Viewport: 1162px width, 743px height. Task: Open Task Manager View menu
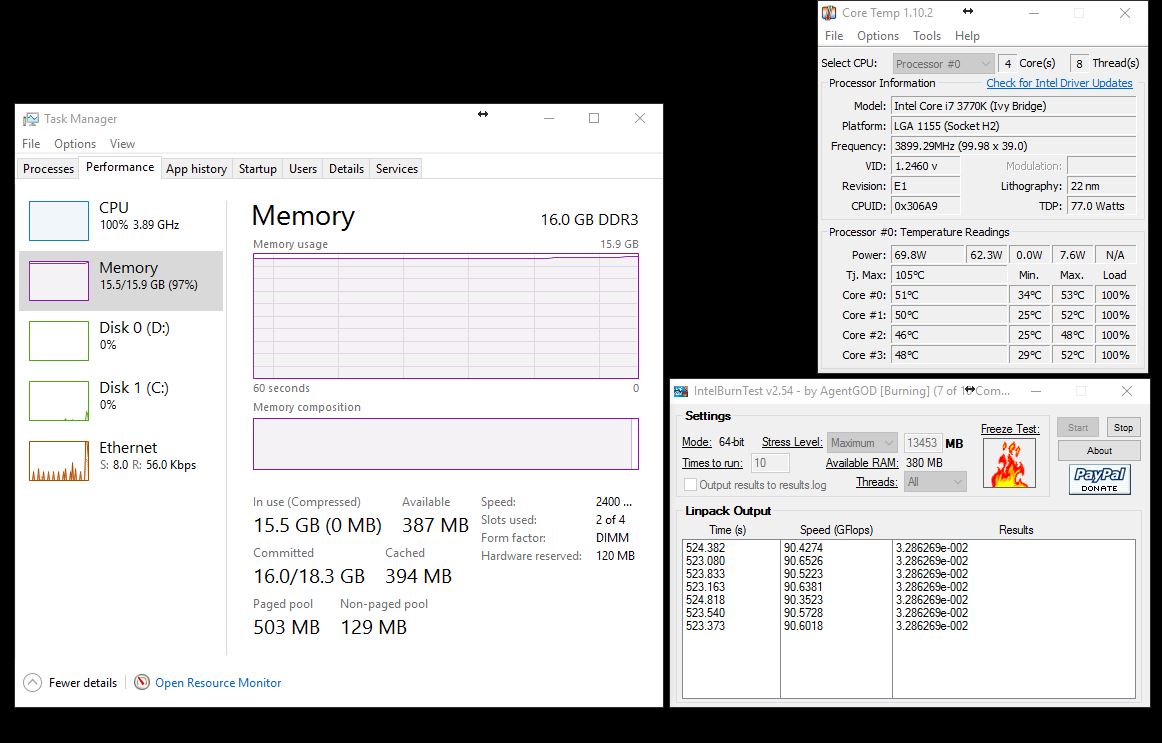pos(122,144)
